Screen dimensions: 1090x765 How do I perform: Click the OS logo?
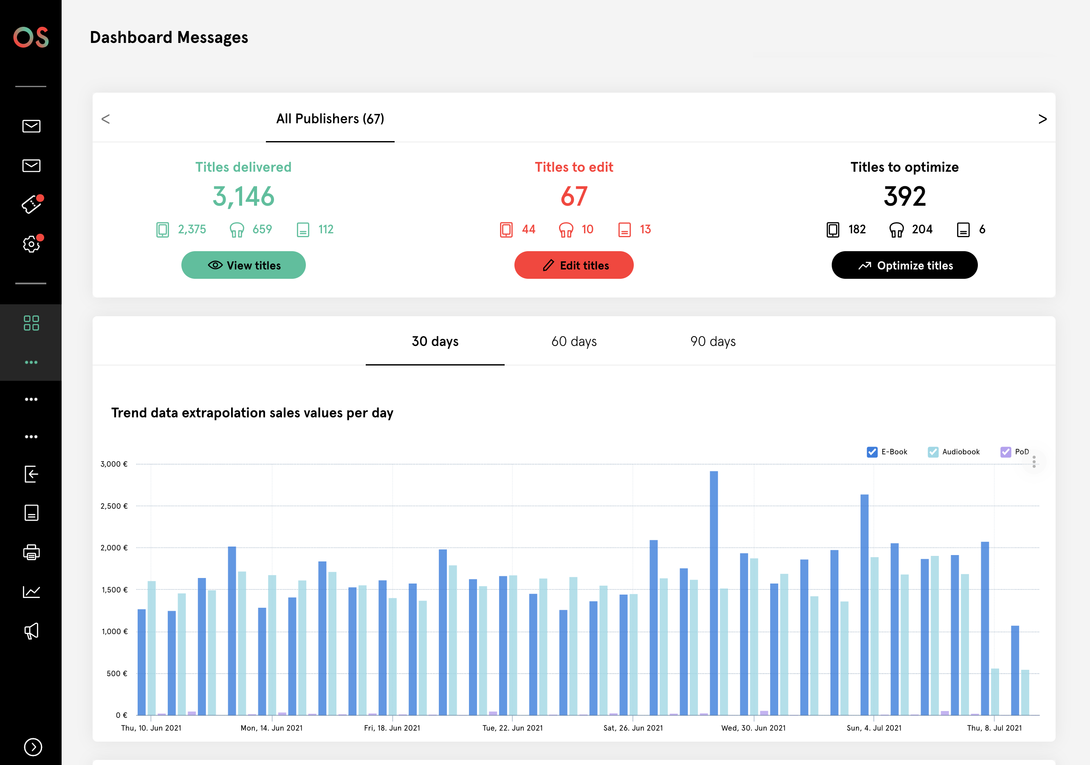tap(30, 38)
